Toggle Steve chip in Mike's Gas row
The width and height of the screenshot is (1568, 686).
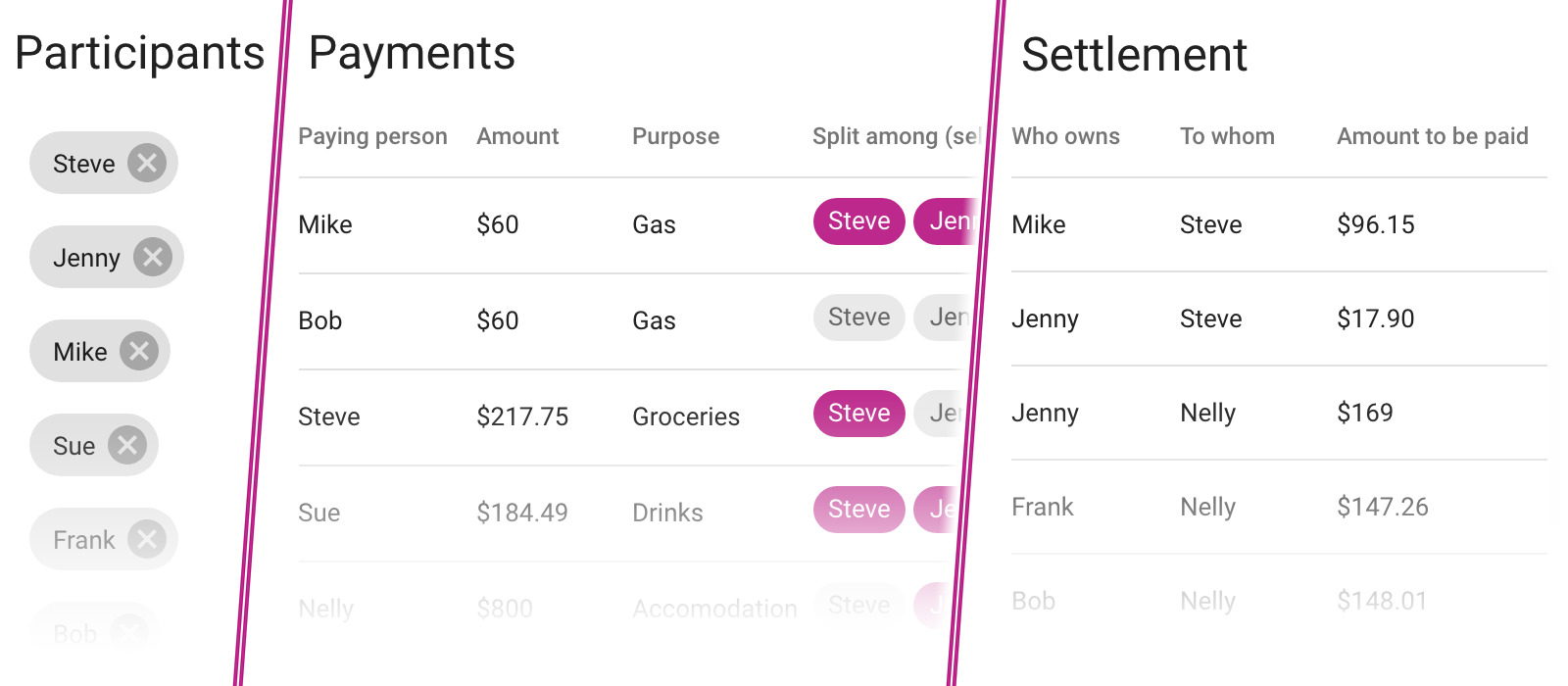tap(858, 221)
